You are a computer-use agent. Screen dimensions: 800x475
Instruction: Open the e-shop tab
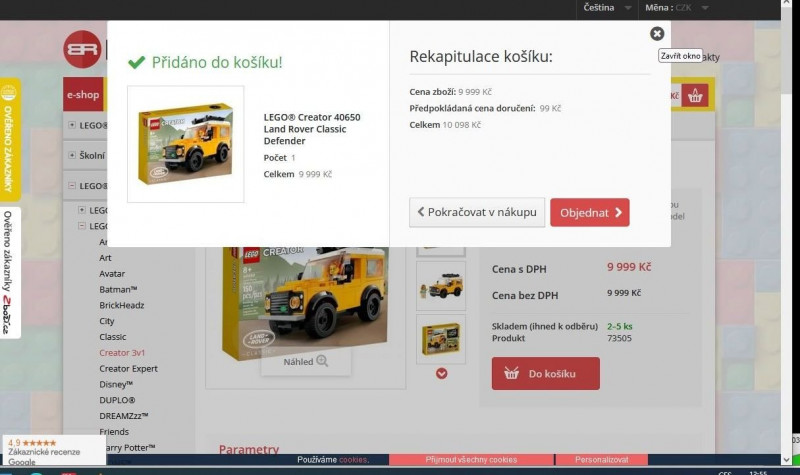[x=83, y=95]
